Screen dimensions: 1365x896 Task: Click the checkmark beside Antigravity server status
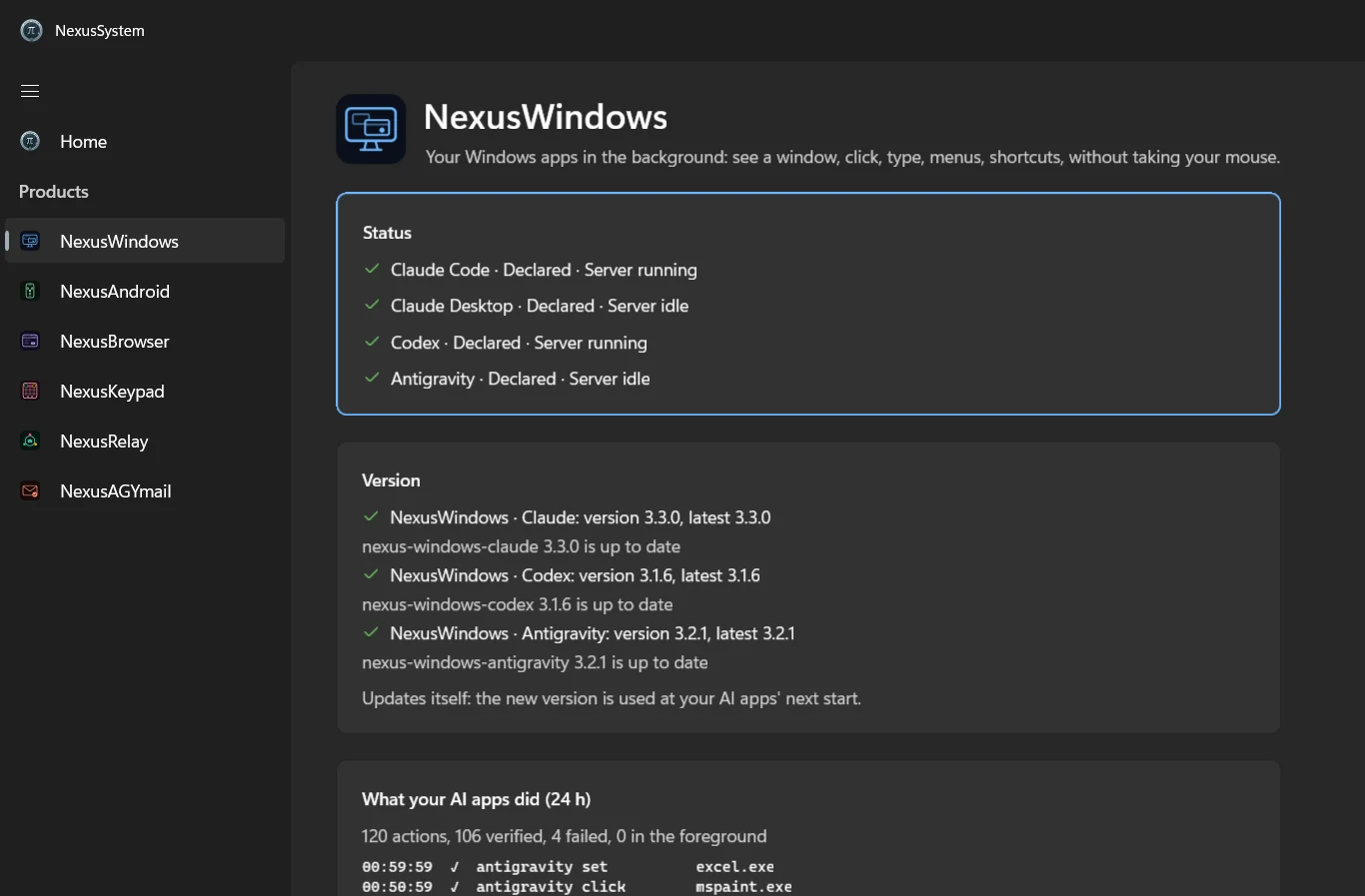[372, 378]
